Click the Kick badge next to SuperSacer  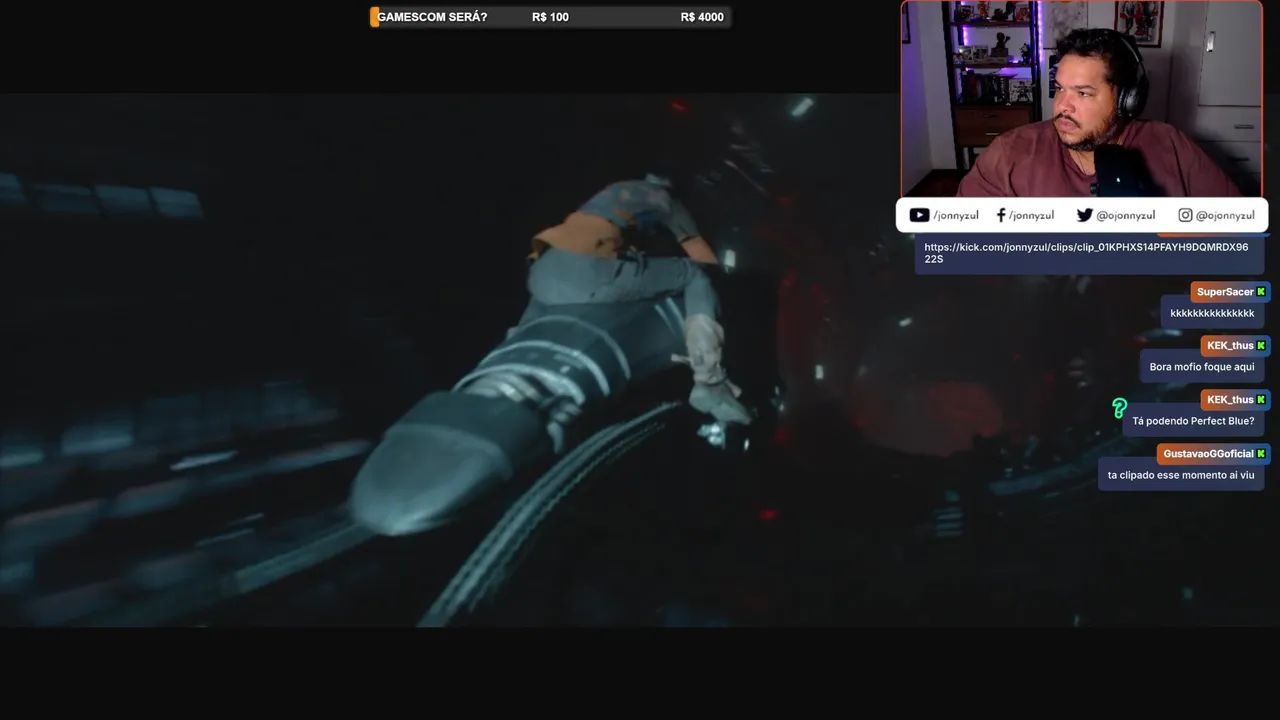(1261, 292)
